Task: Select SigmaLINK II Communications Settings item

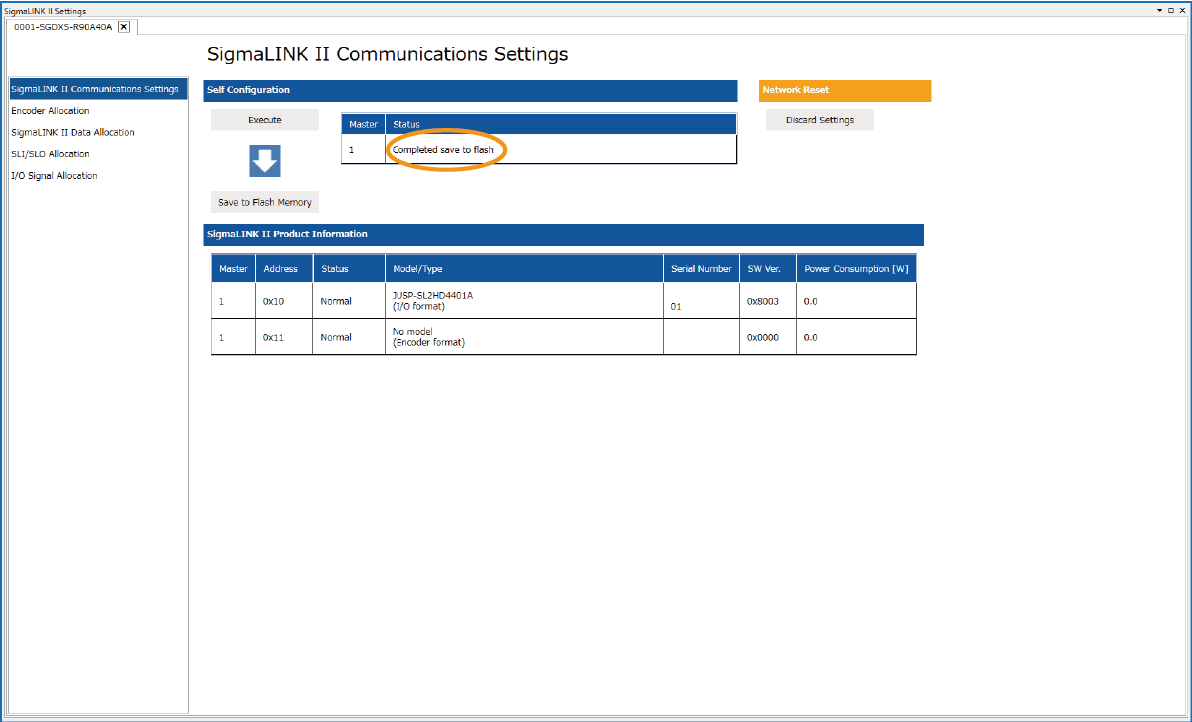Action: tap(95, 89)
